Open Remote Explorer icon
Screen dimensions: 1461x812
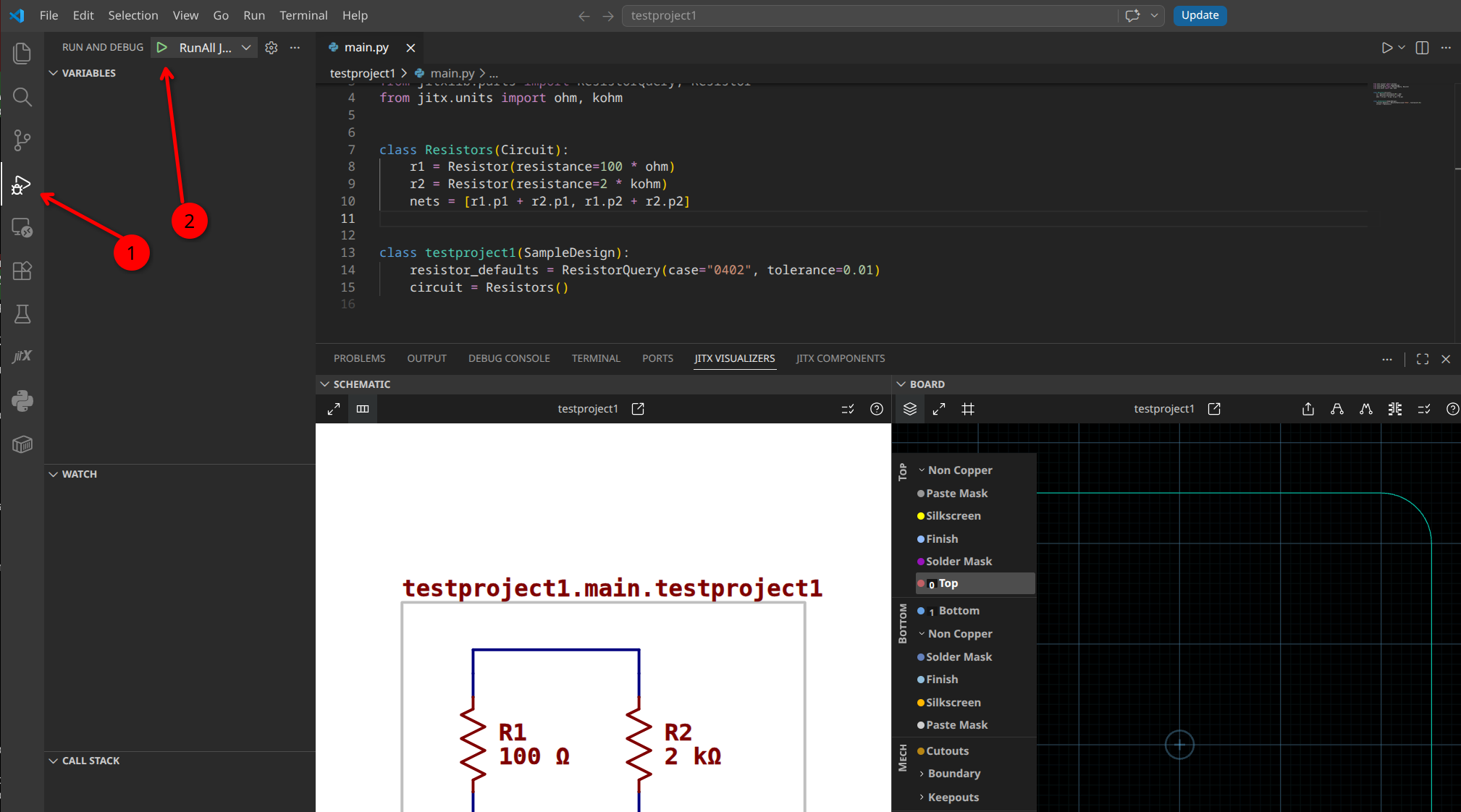click(x=22, y=228)
